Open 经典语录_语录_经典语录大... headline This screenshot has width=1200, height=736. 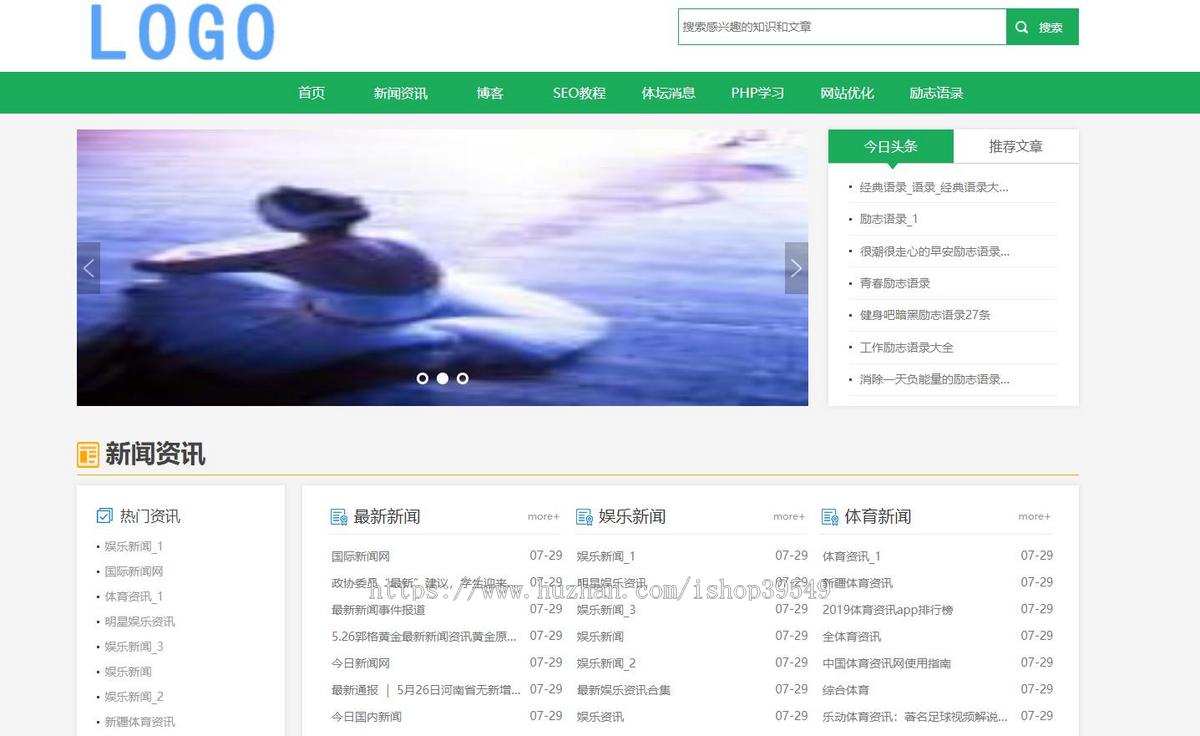[934, 187]
